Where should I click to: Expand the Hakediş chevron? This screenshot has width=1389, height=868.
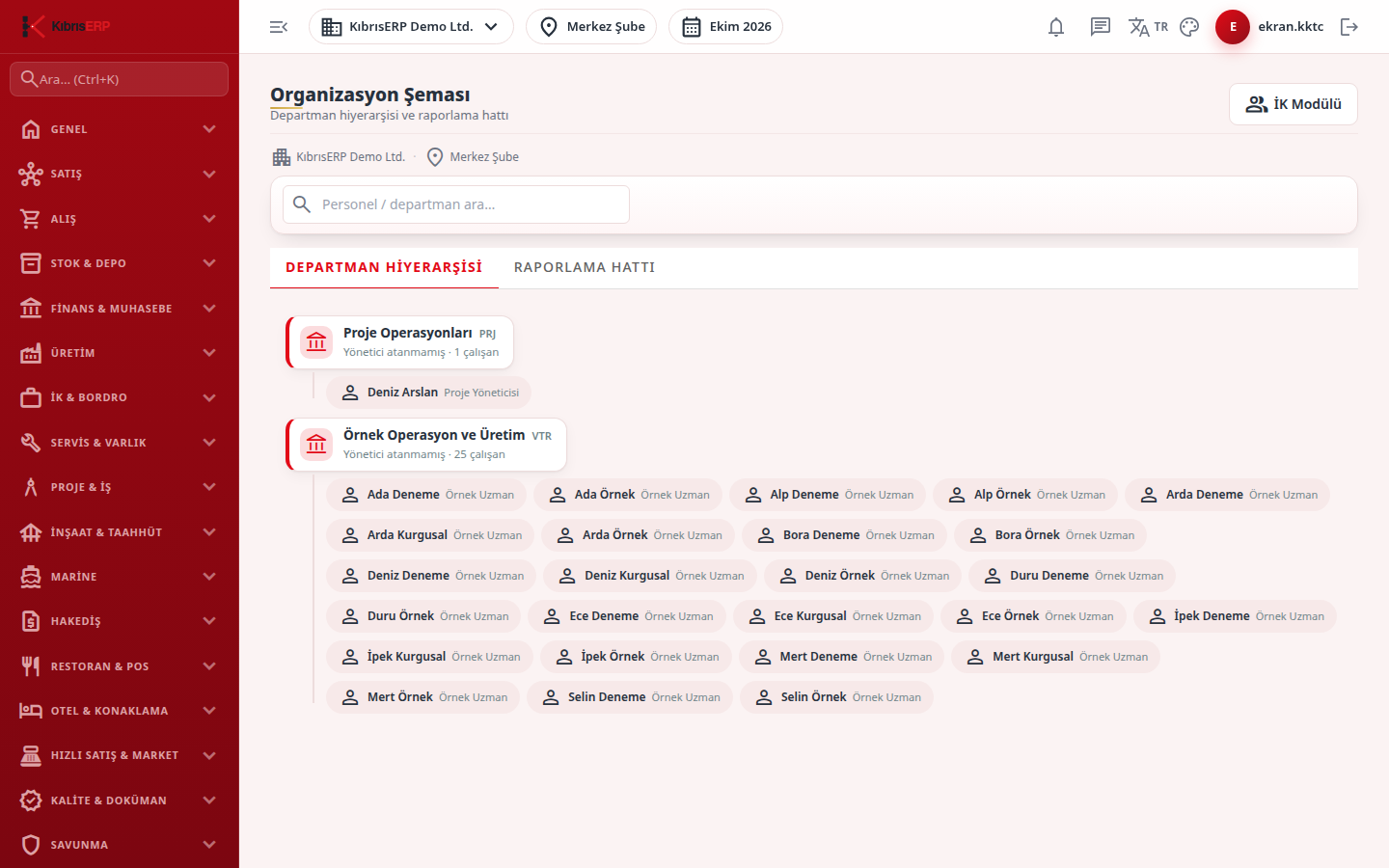[209, 621]
